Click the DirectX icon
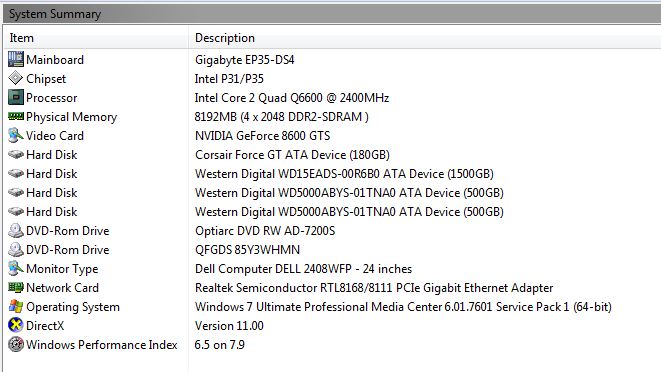This screenshot has height=372, width=661. [16, 325]
